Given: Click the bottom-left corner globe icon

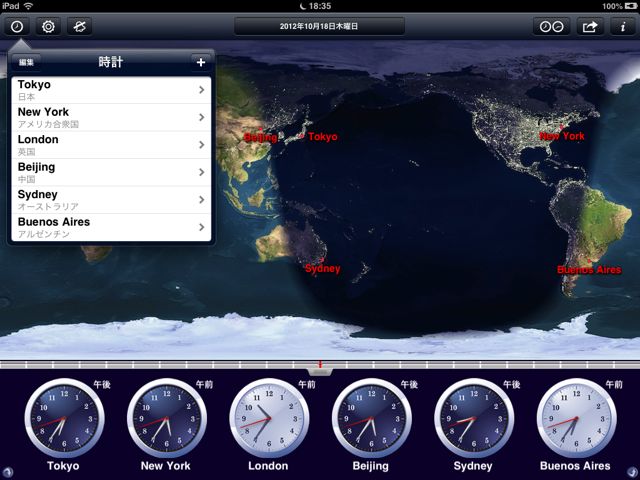Looking at the screenshot, I should [x=7, y=472].
